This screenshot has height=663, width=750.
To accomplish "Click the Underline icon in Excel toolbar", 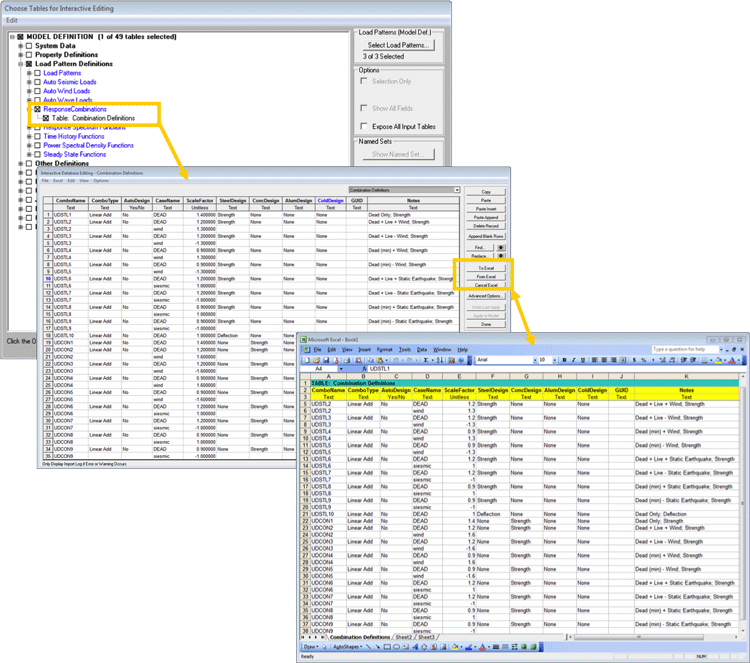I will [583, 360].
